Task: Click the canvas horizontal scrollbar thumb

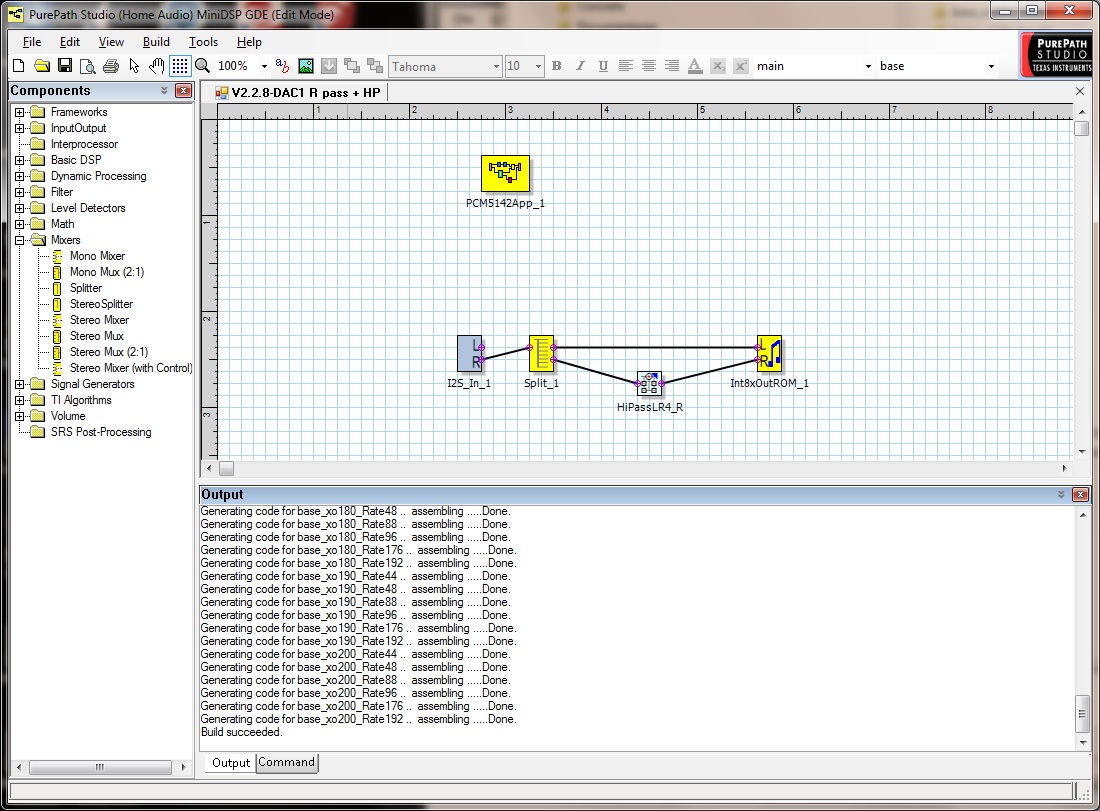Action: (227, 469)
